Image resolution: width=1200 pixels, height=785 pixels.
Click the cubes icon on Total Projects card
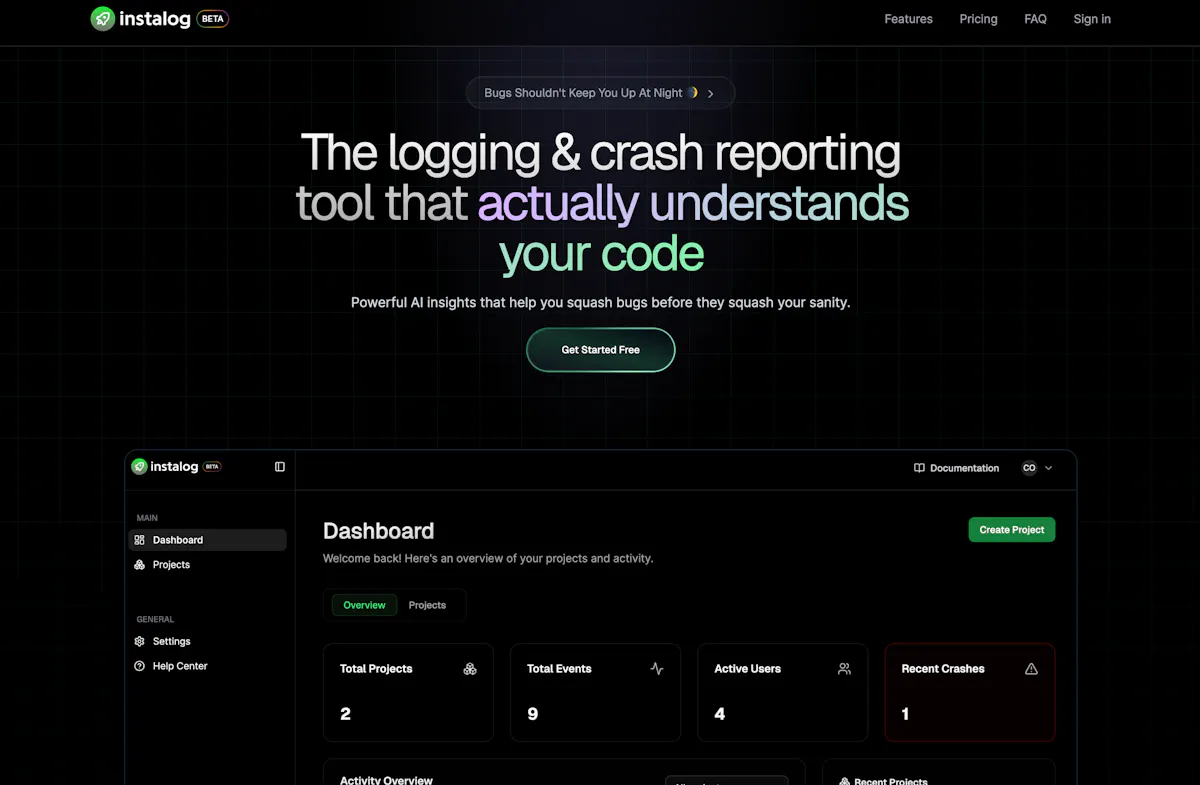pyautogui.click(x=470, y=669)
